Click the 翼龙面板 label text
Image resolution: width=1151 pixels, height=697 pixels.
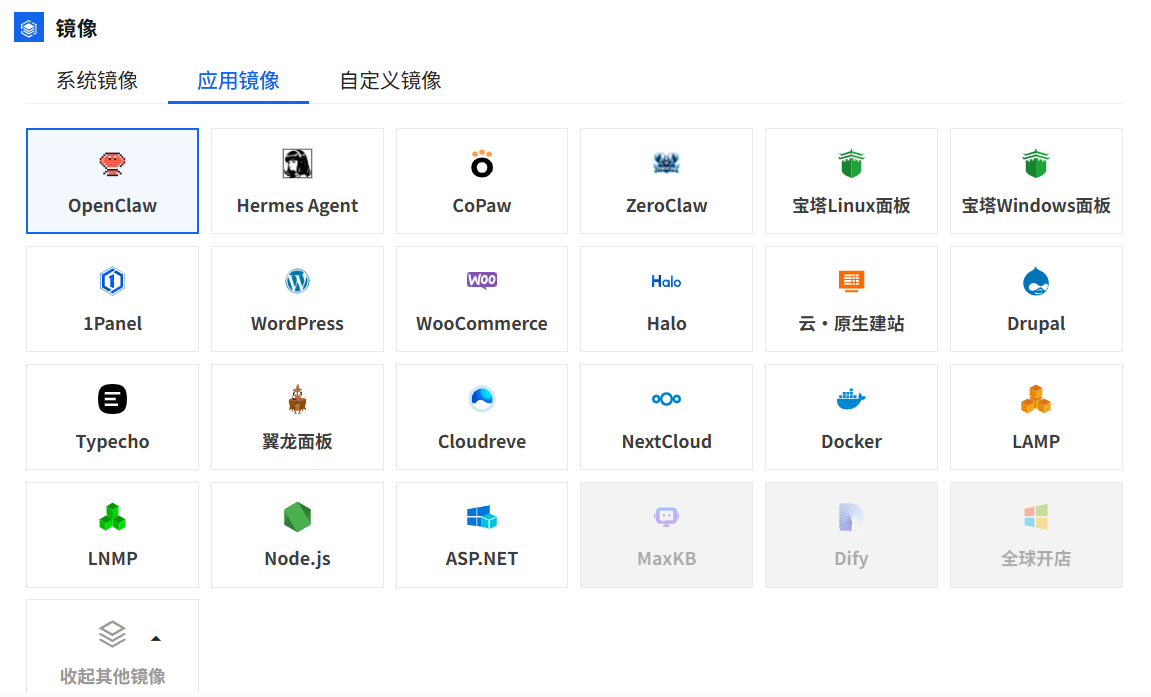coord(297,442)
